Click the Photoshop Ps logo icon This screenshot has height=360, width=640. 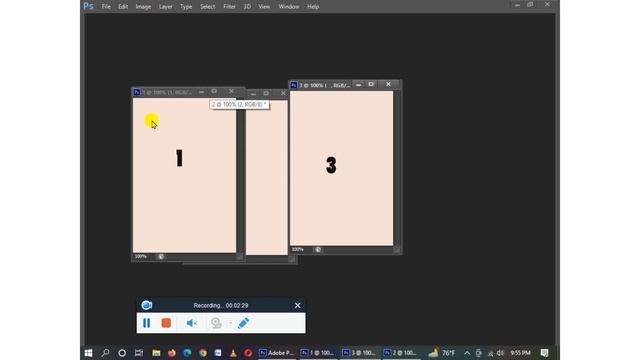88,6
